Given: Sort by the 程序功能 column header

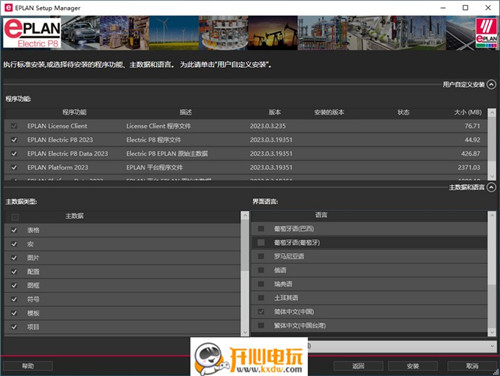Looking at the screenshot, I should coord(74,112).
